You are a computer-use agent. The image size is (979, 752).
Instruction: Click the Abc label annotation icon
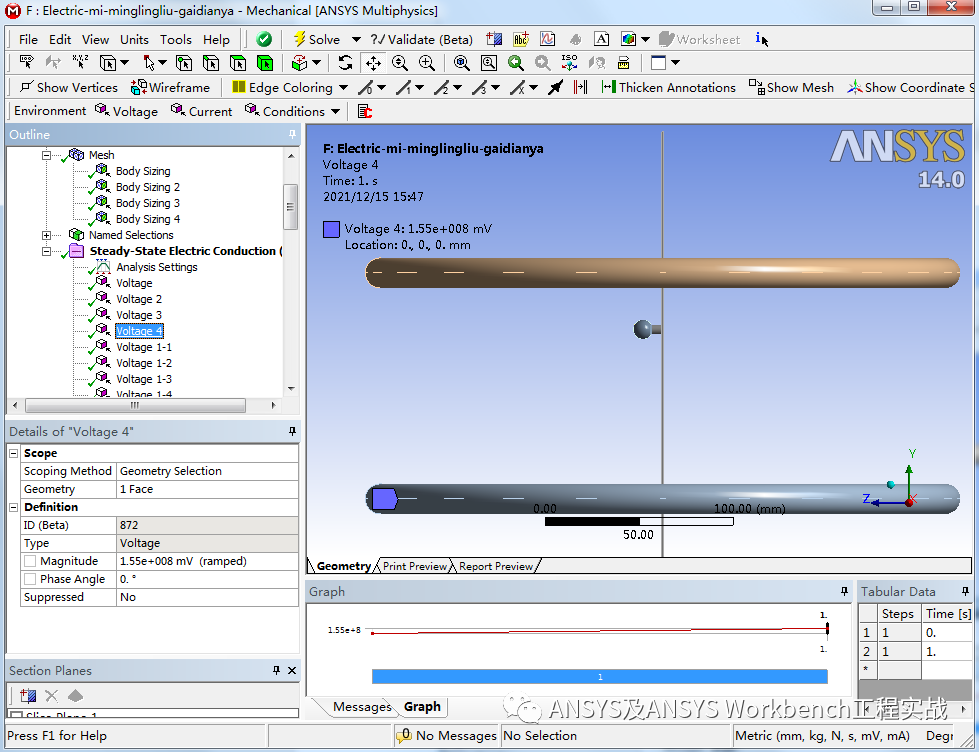pyautogui.click(x=521, y=39)
